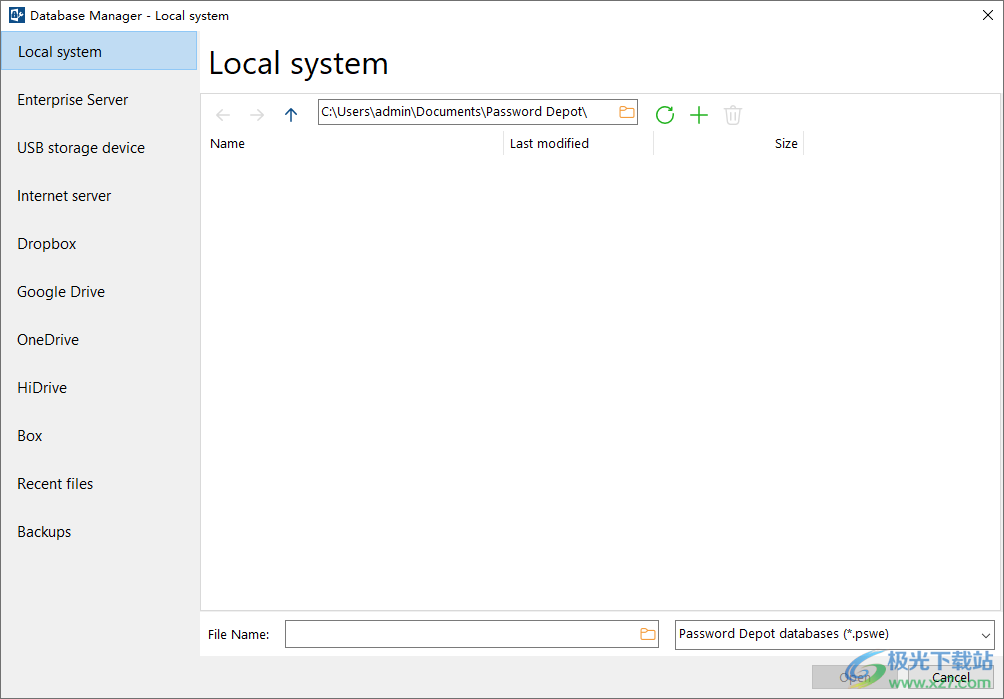Show Recent files list
Viewport: 1004px width, 699px height.
click(99, 484)
